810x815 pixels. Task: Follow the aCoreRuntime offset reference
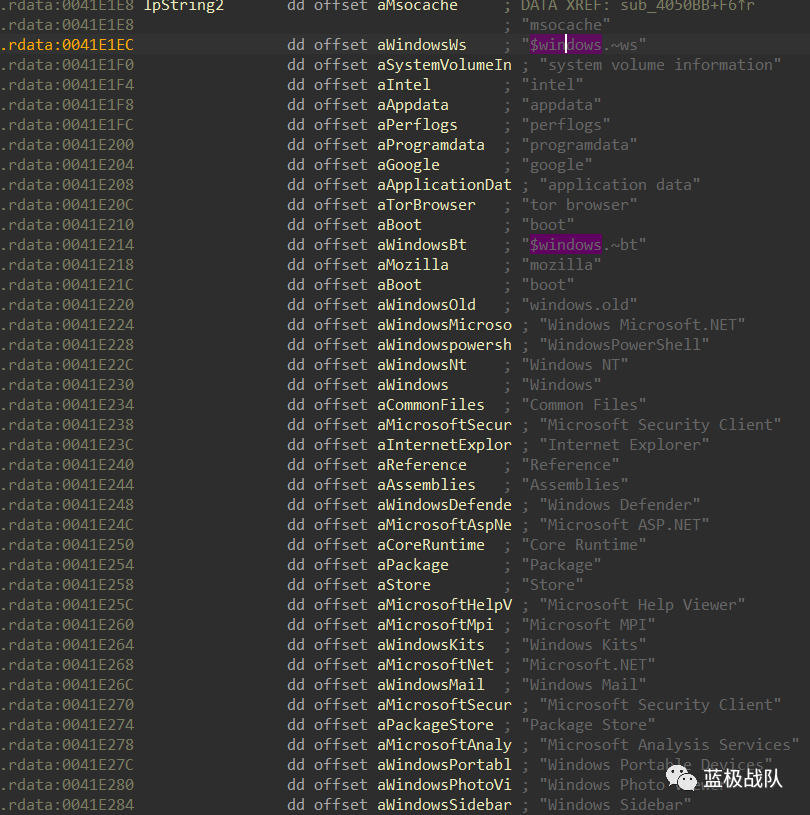click(x=430, y=545)
